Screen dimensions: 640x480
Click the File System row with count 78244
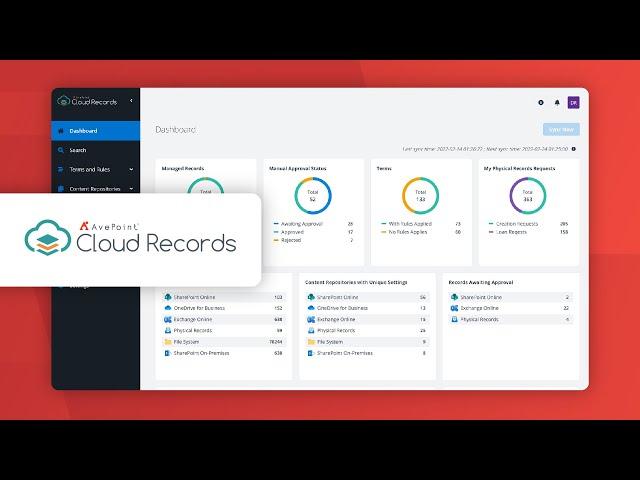(224, 342)
